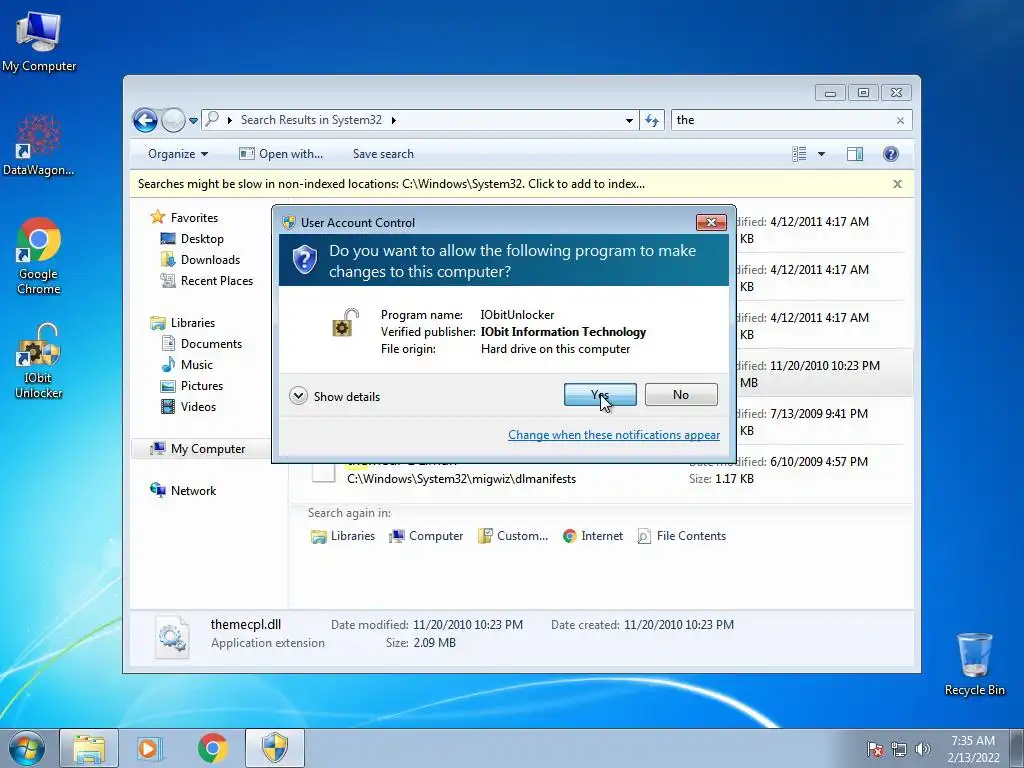The height and width of the screenshot is (768, 1024).
Task: Click No in the User Account Control dialog
Action: (681, 394)
